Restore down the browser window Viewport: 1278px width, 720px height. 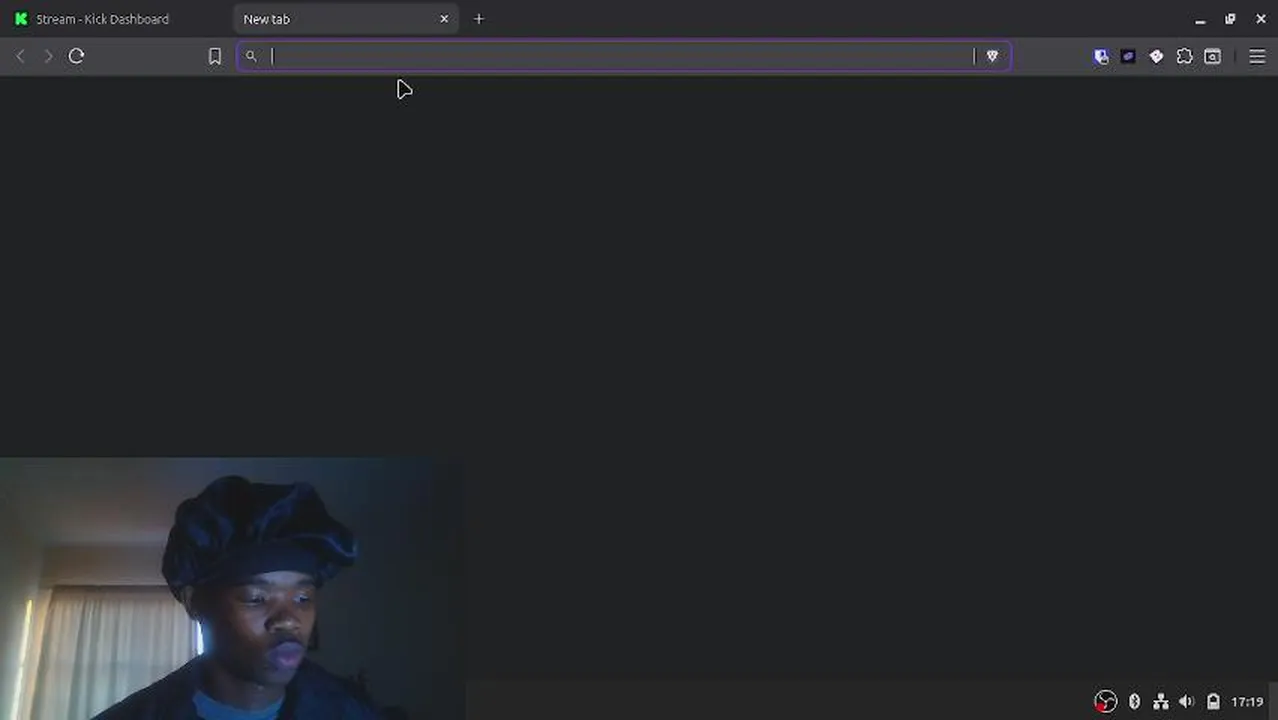point(1230,19)
